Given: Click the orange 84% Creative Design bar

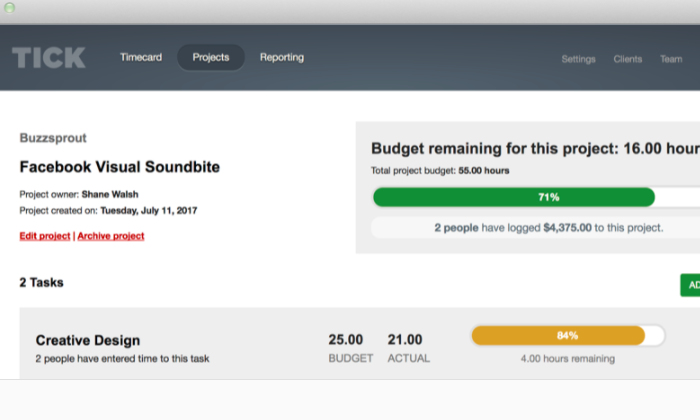Looking at the screenshot, I should click(558, 336).
